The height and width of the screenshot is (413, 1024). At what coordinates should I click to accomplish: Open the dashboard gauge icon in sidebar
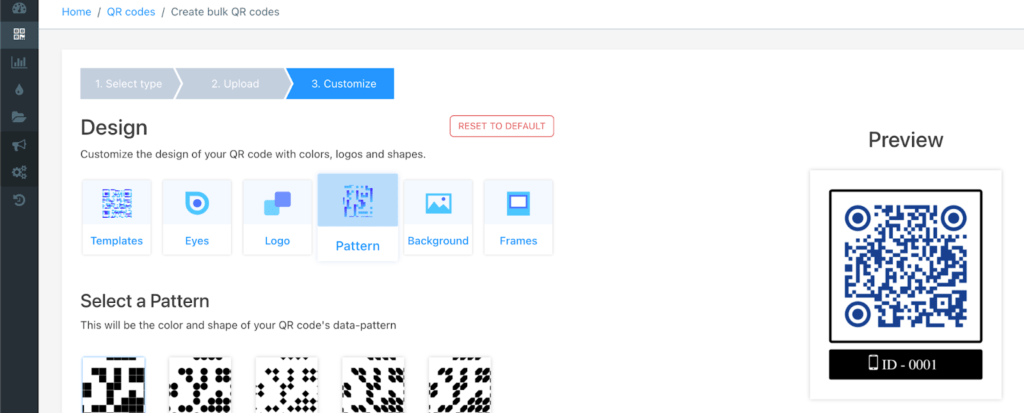click(19, 8)
